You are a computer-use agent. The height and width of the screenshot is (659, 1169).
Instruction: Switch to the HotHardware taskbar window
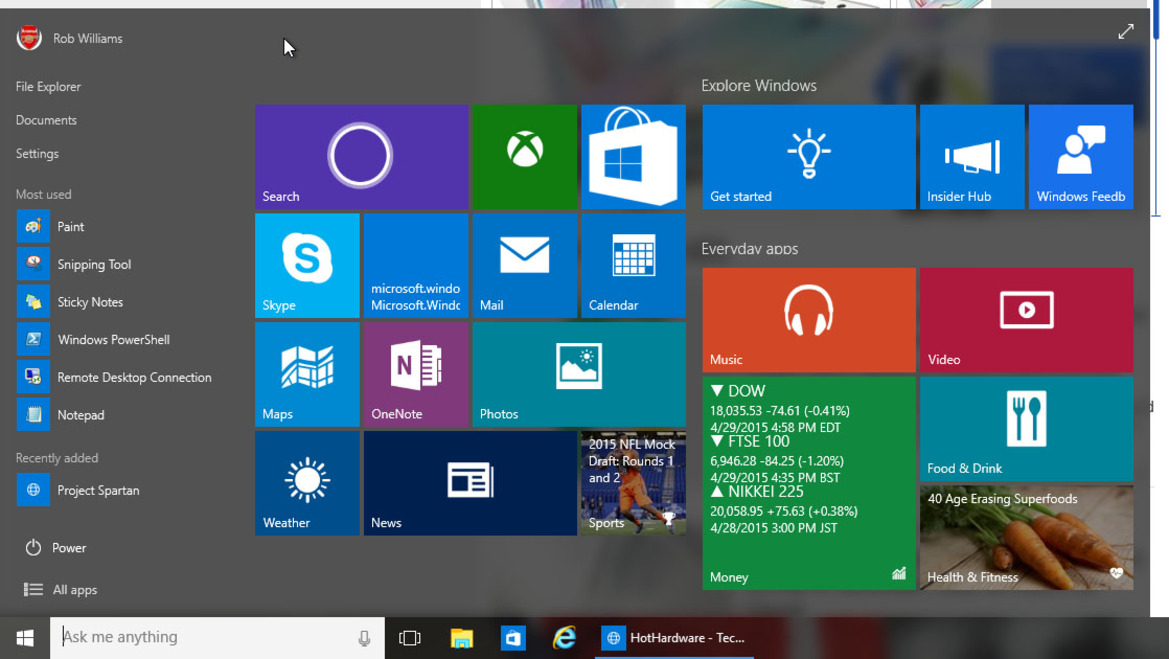674,638
